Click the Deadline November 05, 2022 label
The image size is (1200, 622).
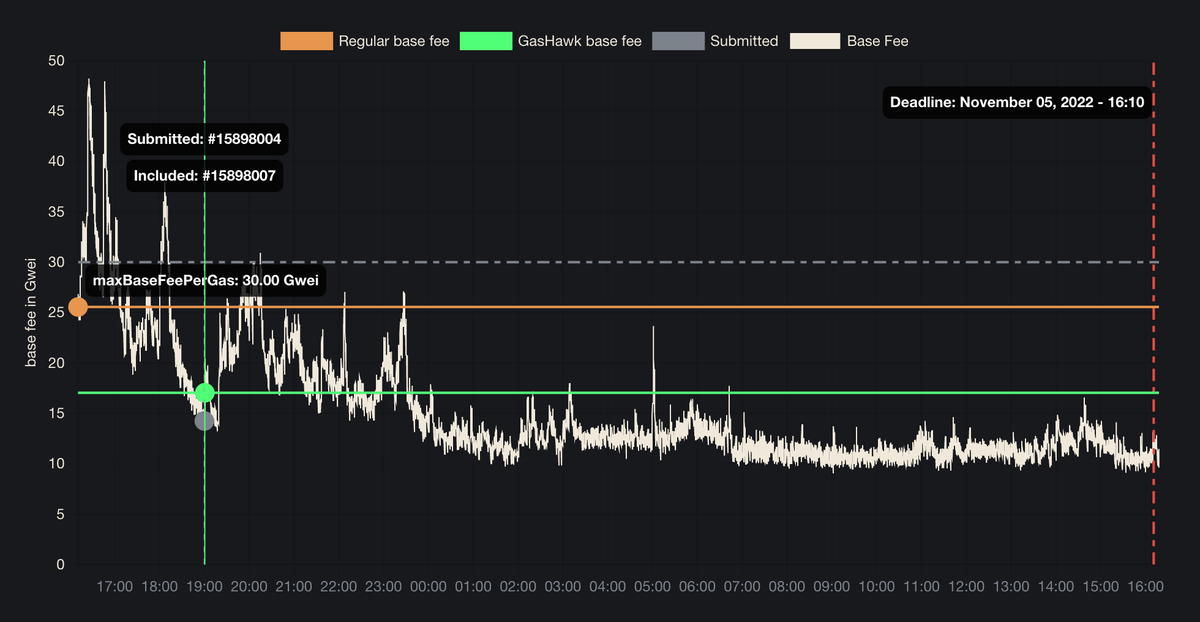(x=1017, y=102)
